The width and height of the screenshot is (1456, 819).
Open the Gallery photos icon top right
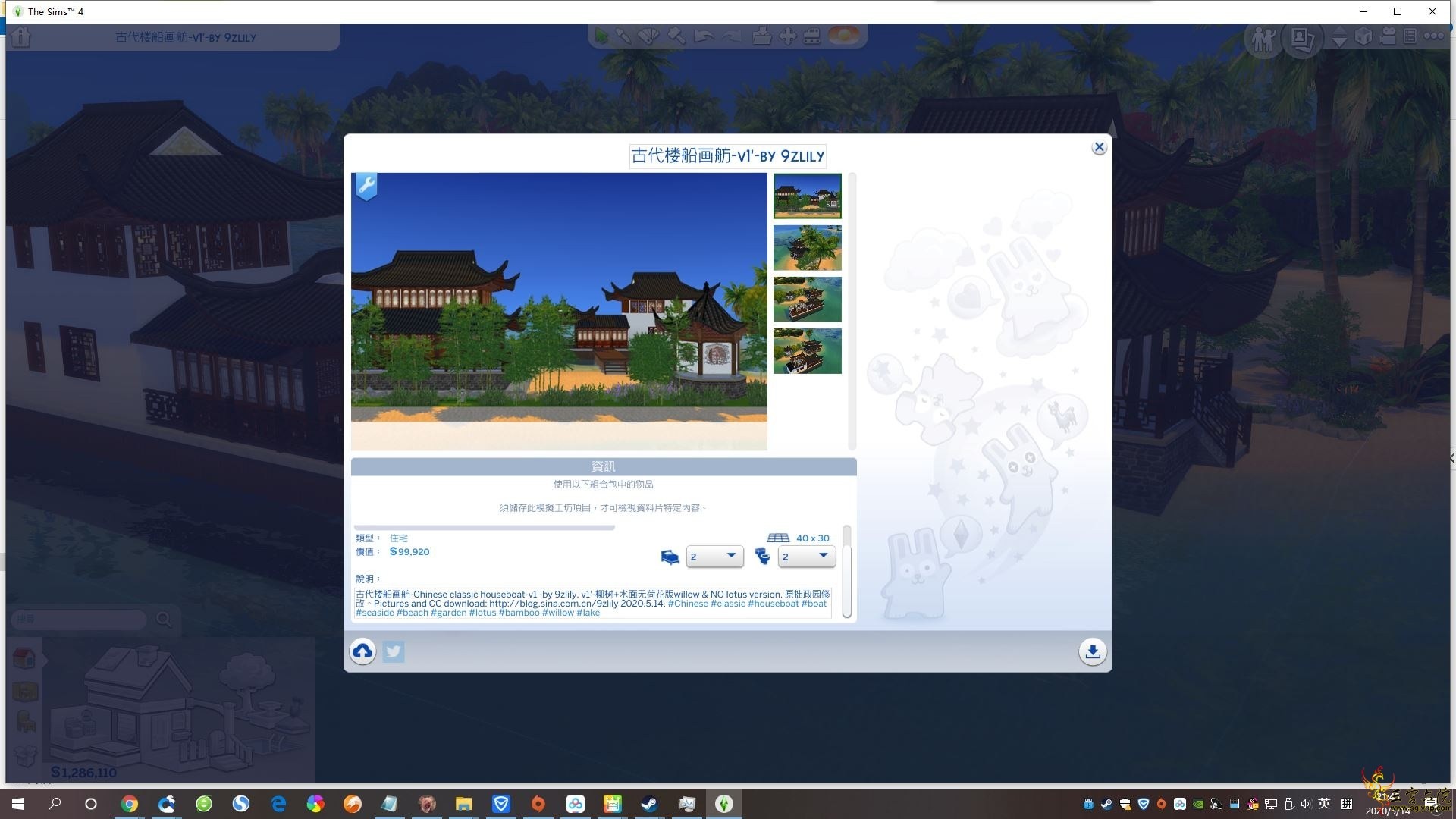tap(1302, 38)
